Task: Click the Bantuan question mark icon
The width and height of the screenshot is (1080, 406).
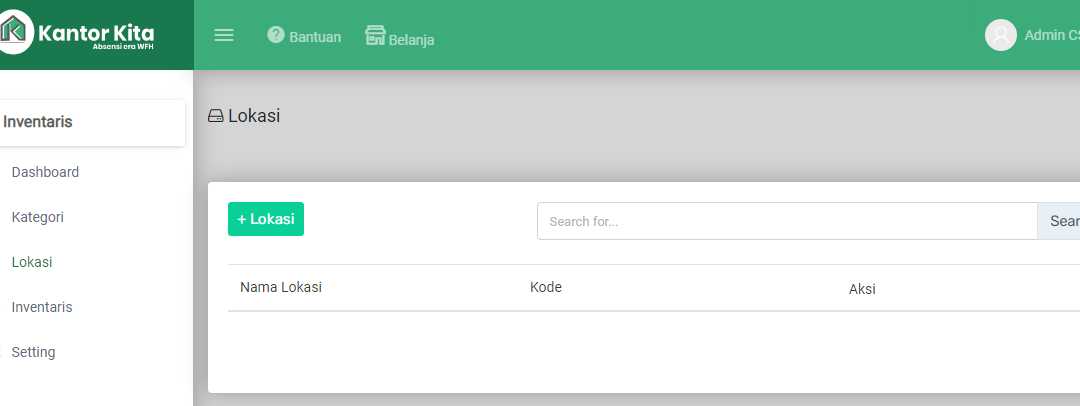Action: pos(276,34)
